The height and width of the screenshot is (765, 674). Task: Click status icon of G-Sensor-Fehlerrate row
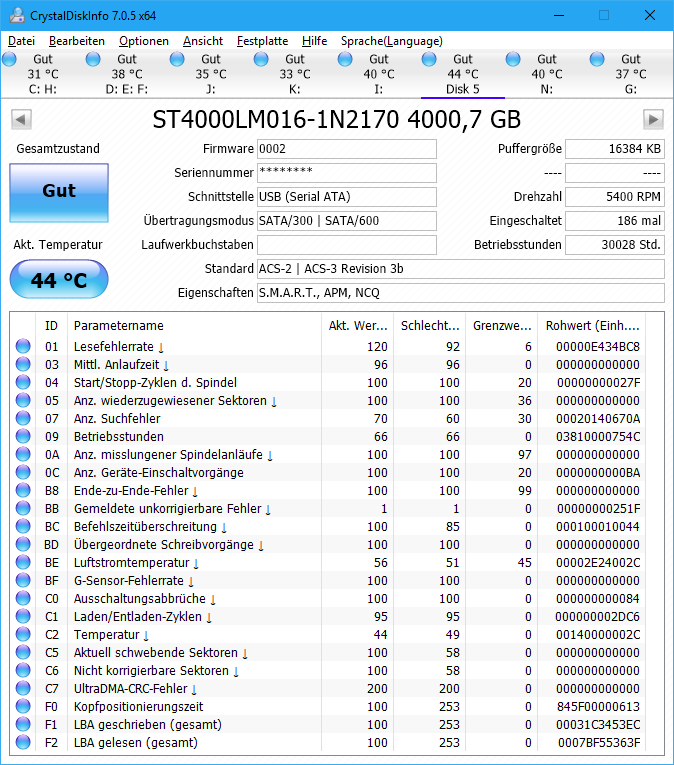click(23, 581)
